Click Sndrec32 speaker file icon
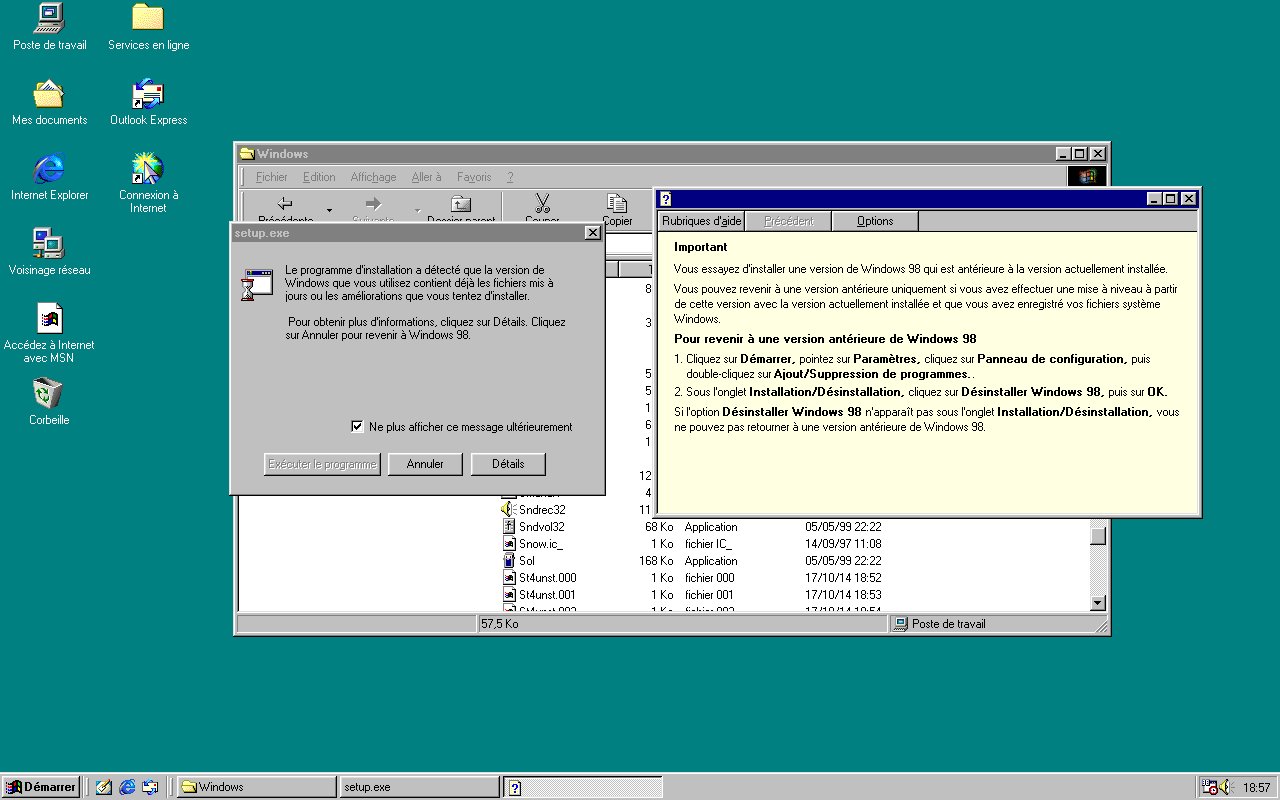Screen dimensions: 1280x800 (509, 510)
